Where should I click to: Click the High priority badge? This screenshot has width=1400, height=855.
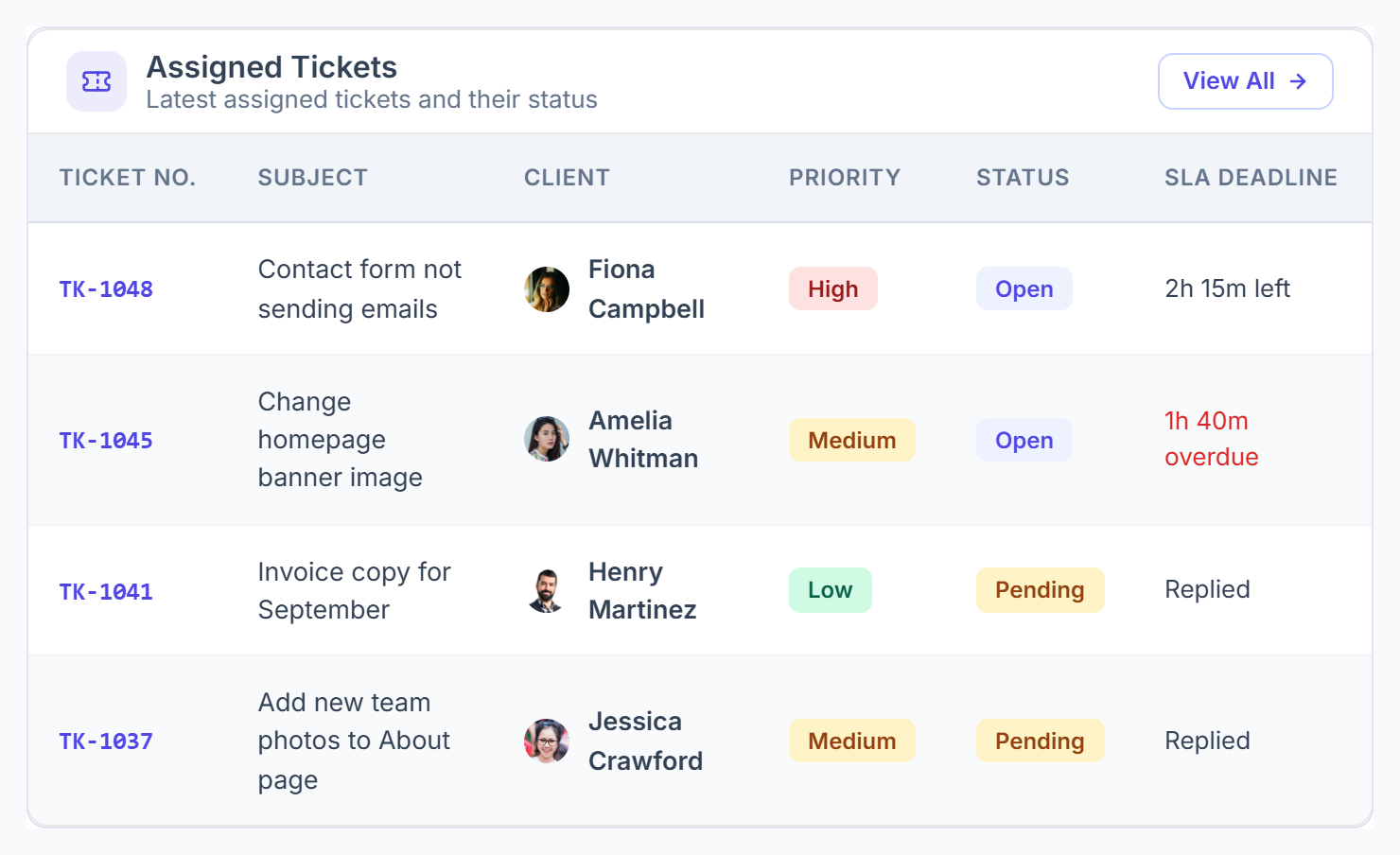(x=833, y=288)
